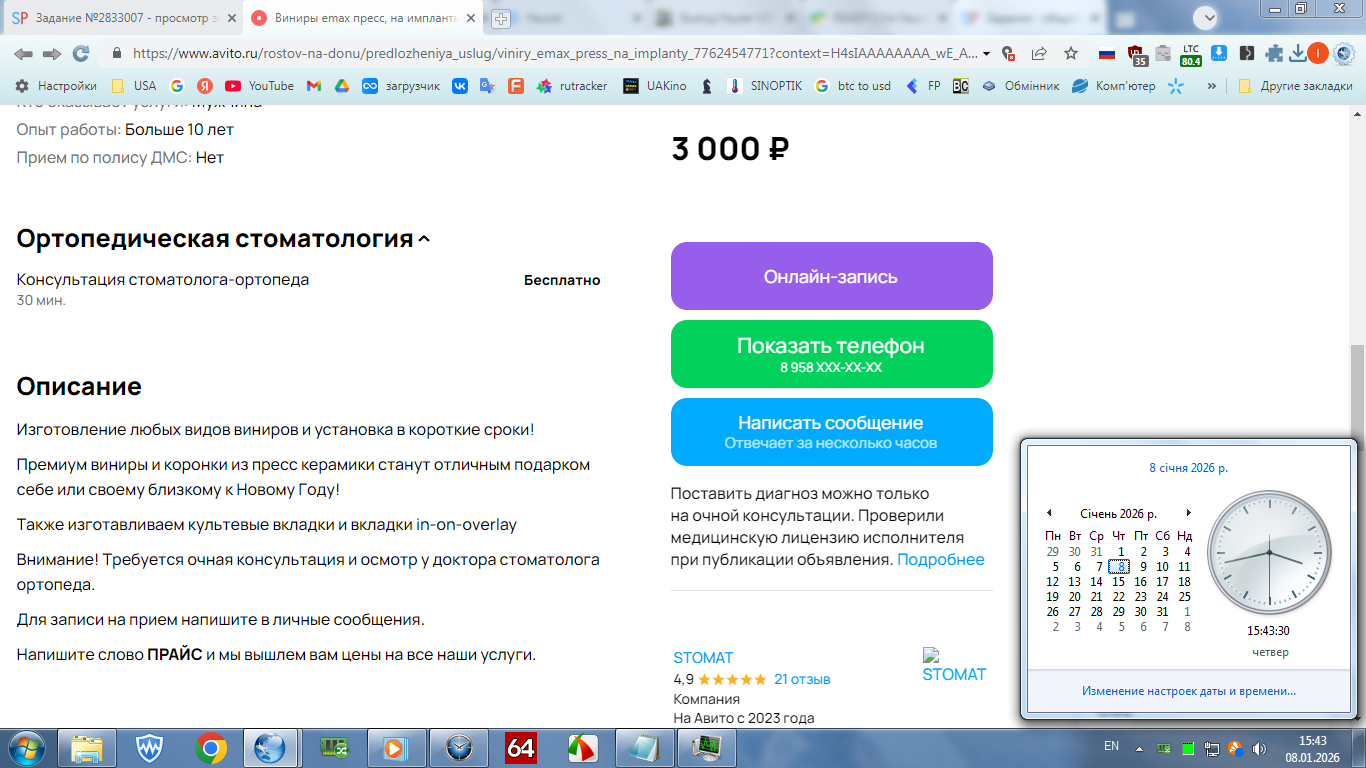
Task: Open the red 64 app in taskbar
Action: pyautogui.click(x=520, y=748)
